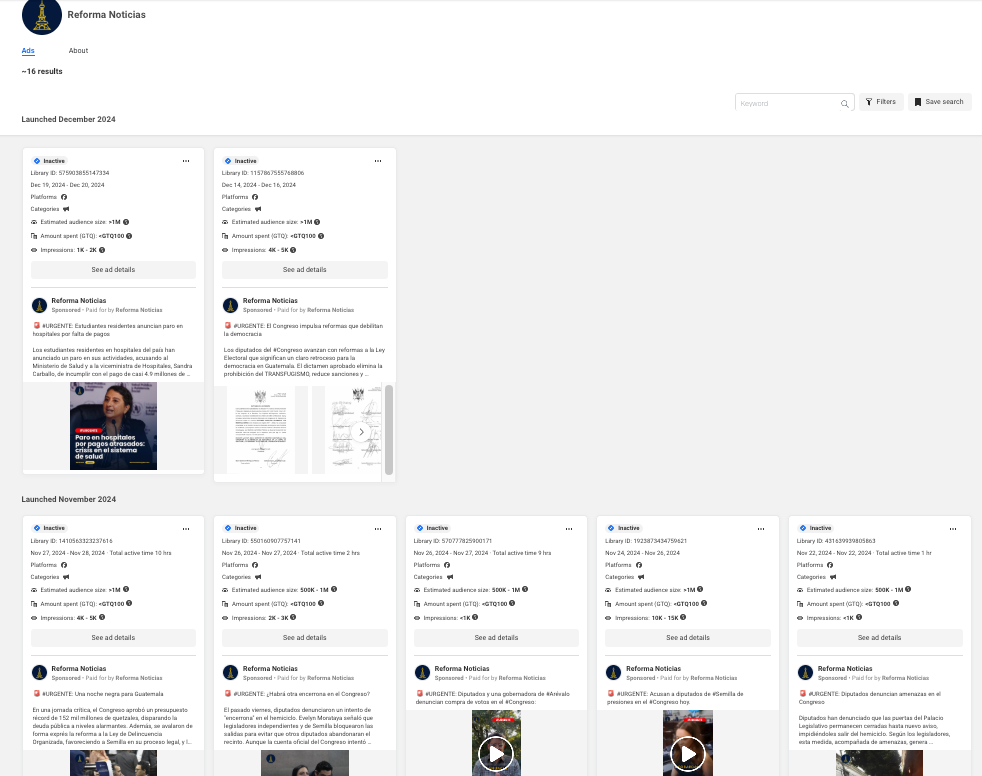
Task: Click the magnifier icon in the Keyword box
Action: 844,103
